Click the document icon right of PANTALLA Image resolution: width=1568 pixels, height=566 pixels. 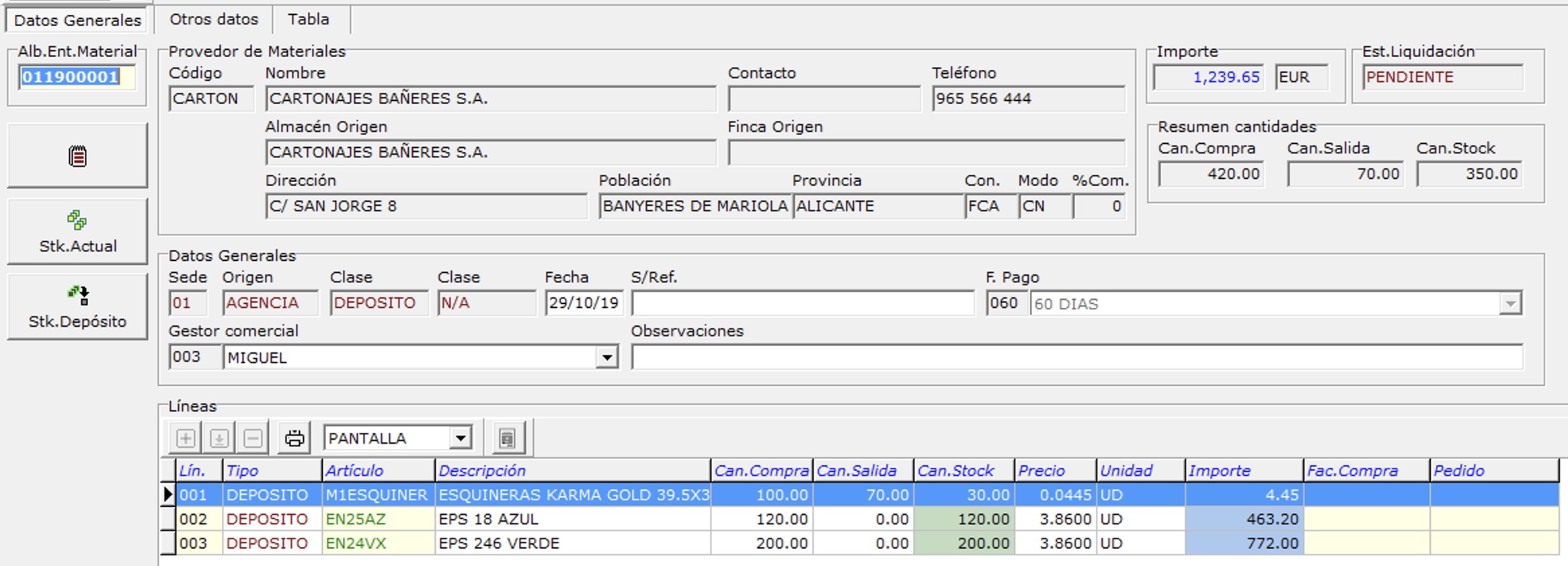click(x=508, y=438)
